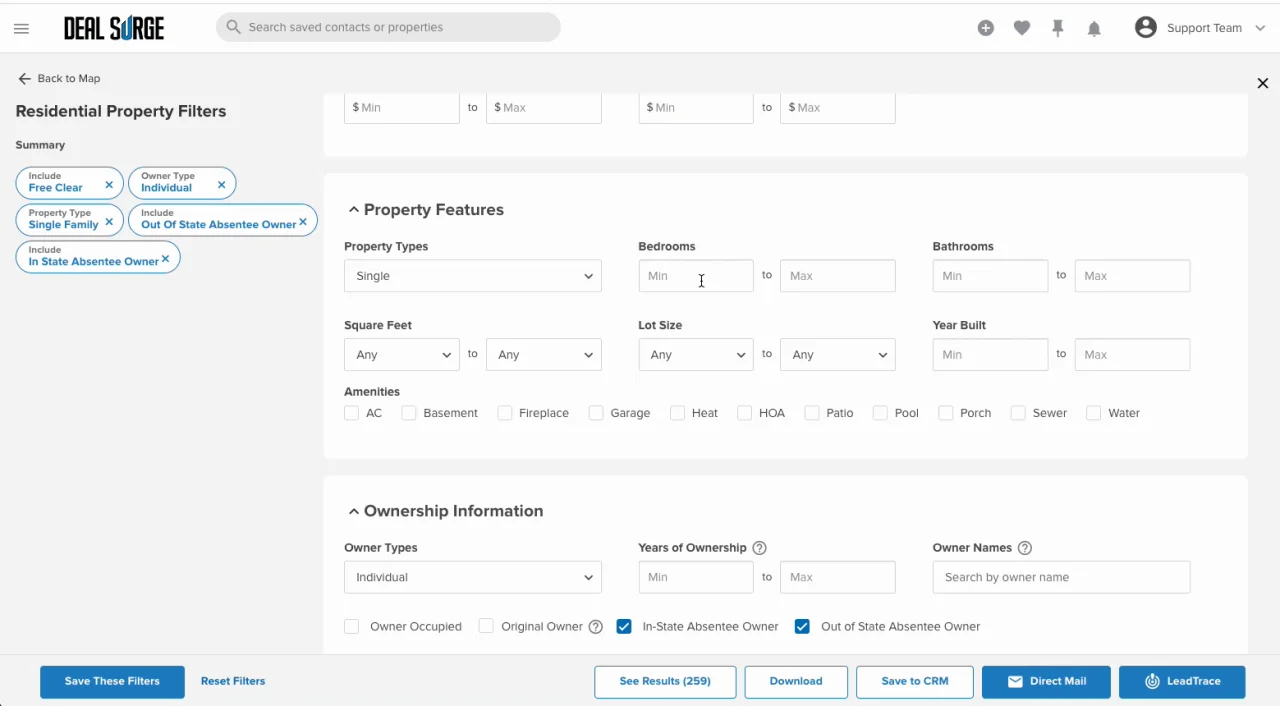
Task: Remove Out Of State Absentee Owner chip
Action: [303, 222]
